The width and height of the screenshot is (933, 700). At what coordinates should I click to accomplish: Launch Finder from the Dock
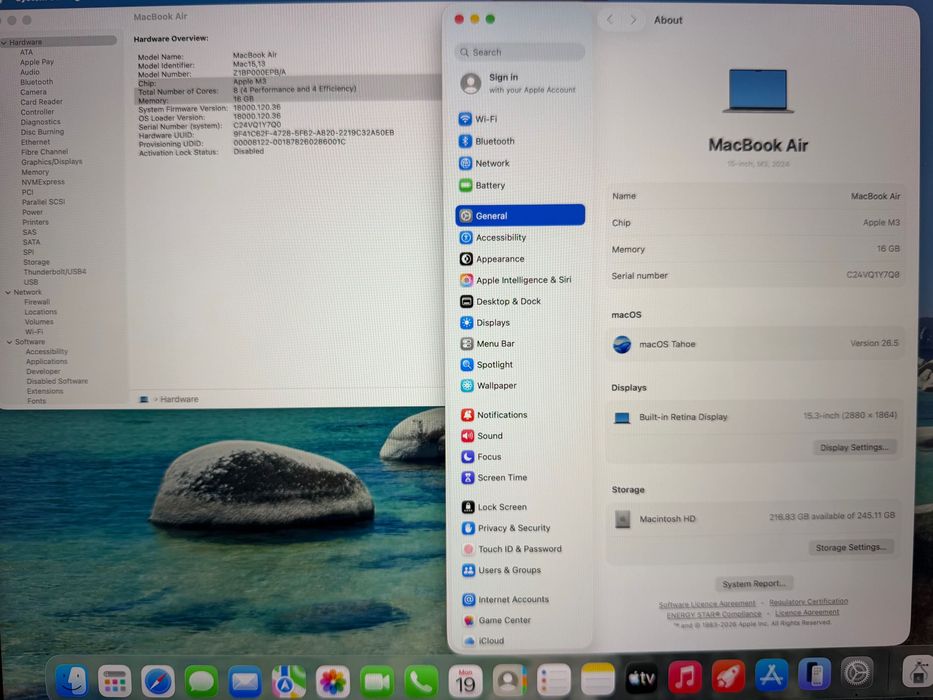click(x=71, y=680)
